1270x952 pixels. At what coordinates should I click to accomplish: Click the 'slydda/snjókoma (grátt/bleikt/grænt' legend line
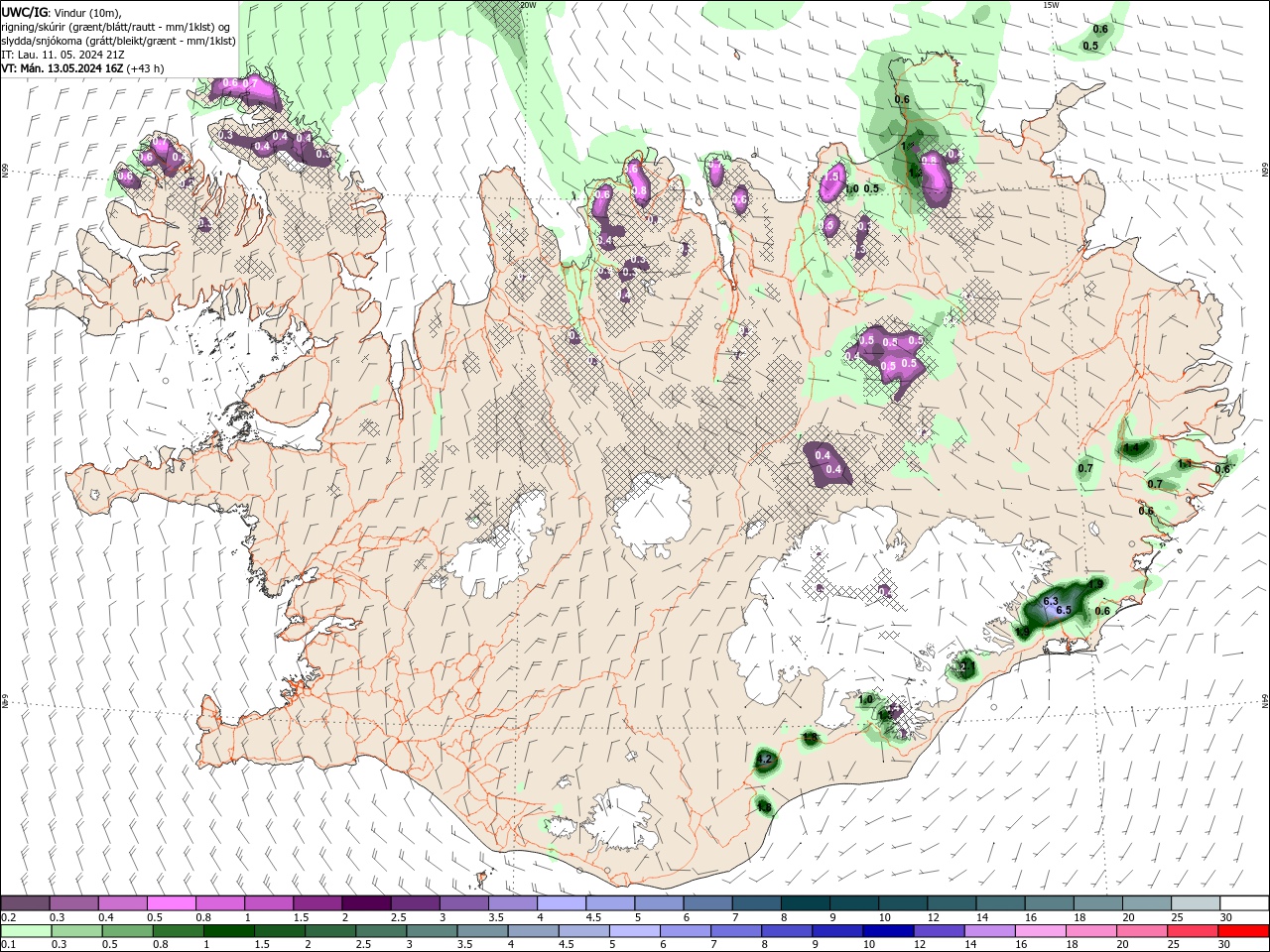point(118,41)
